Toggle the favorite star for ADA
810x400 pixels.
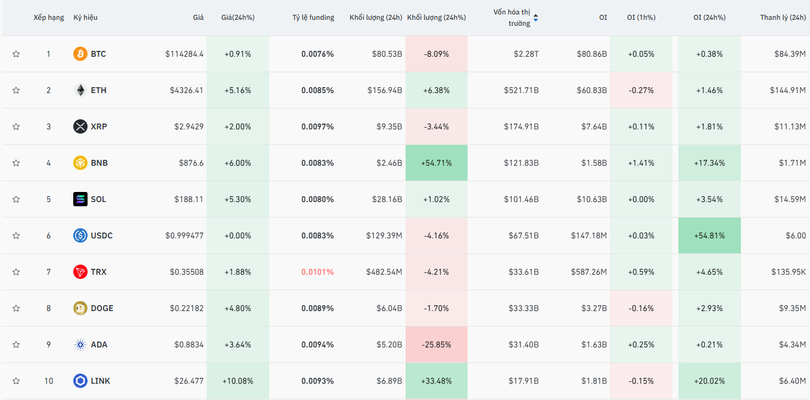pyautogui.click(x=16, y=345)
